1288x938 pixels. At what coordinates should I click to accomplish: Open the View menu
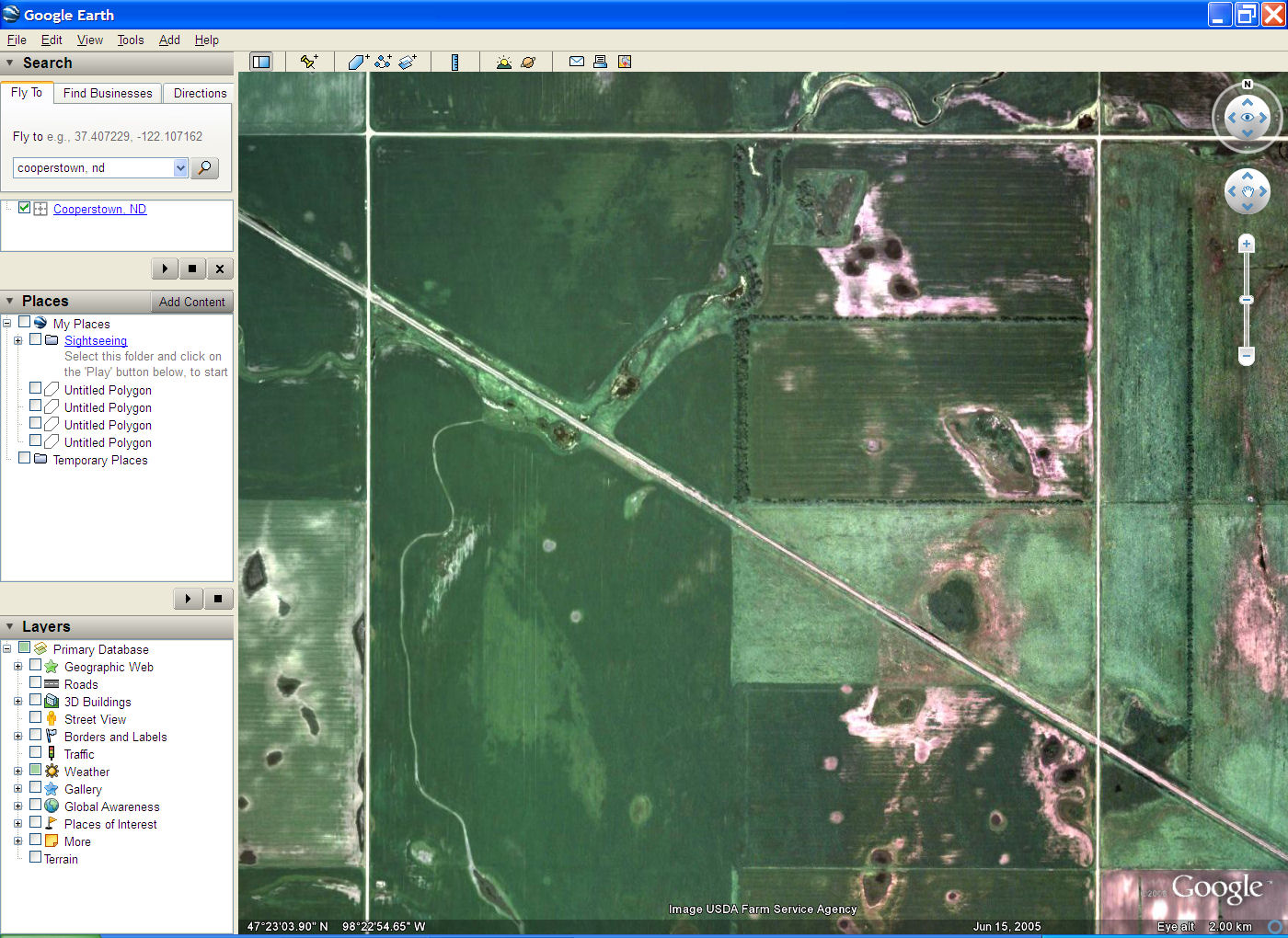click(90, 40)
